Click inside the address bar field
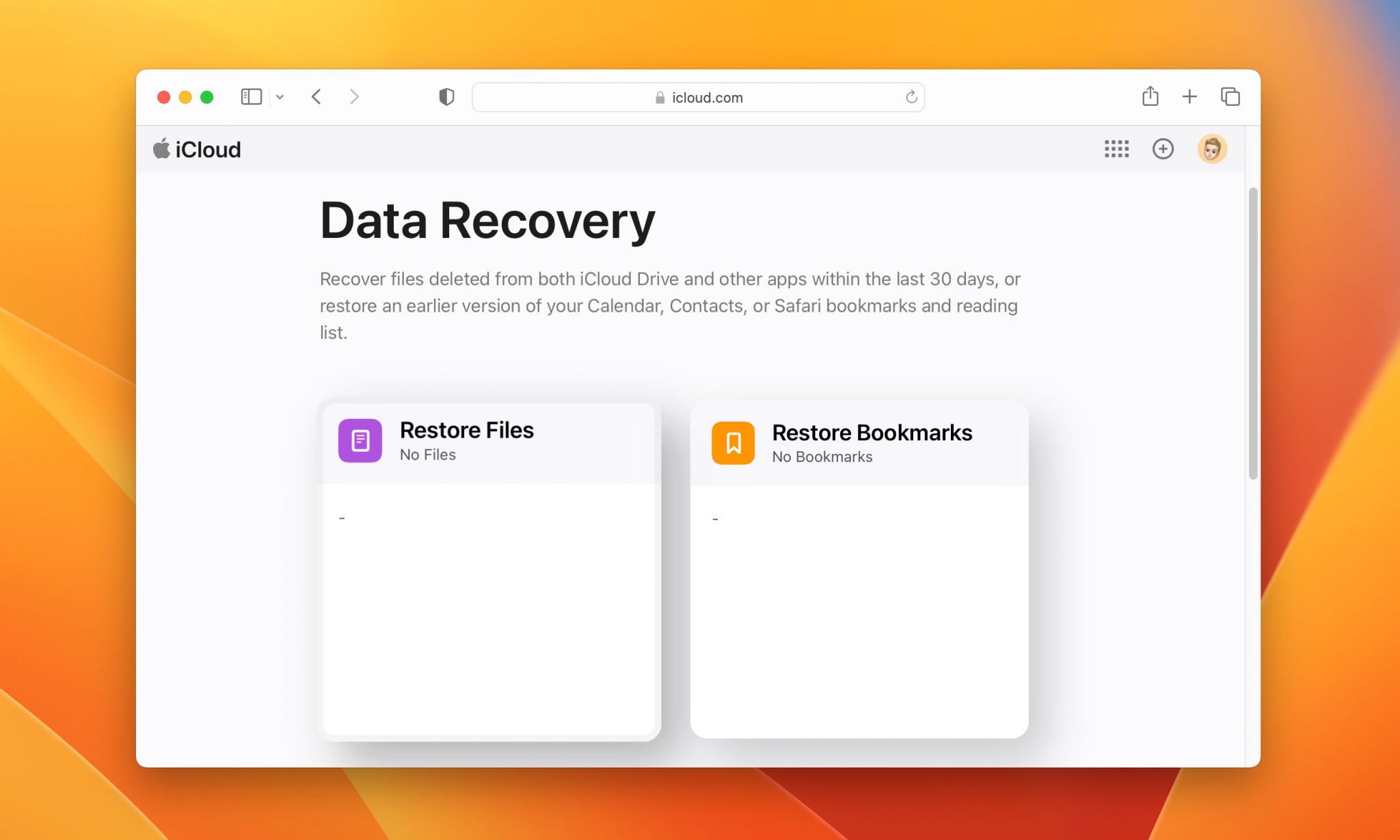Image resolution: width=1400 pixels, height=840 pixels. tap(697, 97)
